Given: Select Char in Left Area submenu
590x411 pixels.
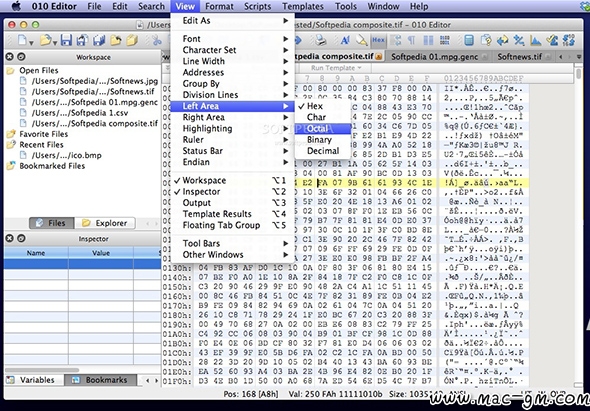Looking at the screenshot, I should pos(323,117).
